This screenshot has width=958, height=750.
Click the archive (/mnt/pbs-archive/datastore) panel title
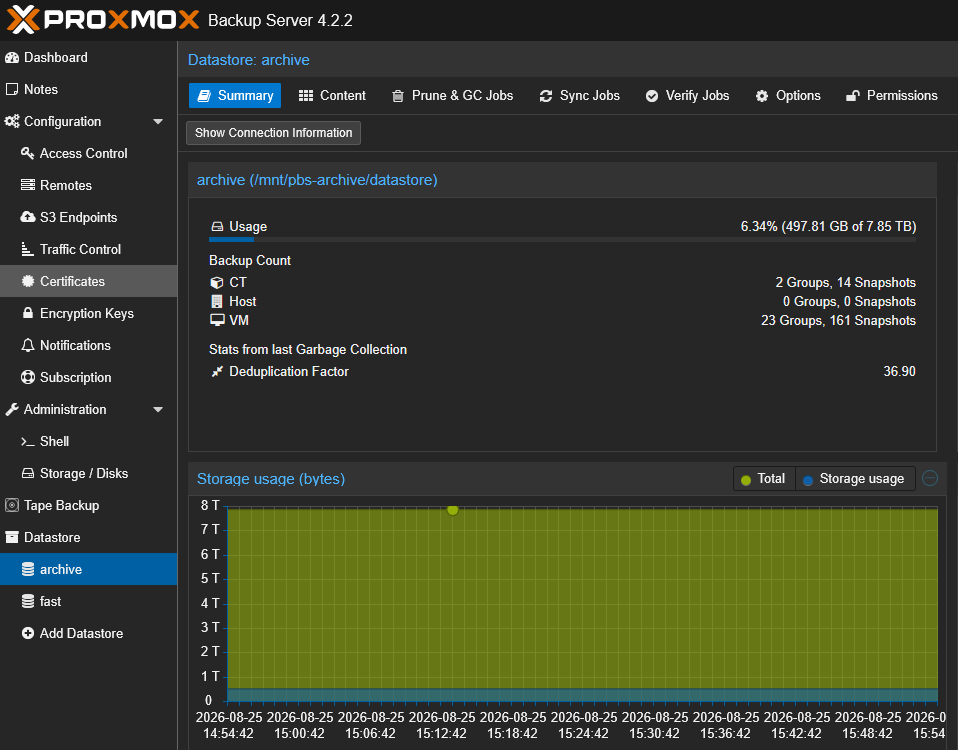tap(317, 180)
